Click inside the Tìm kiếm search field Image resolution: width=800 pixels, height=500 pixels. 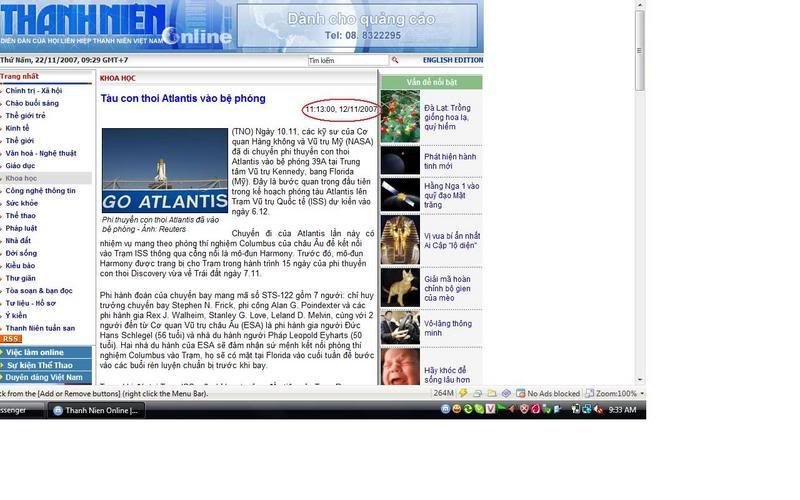click(x=347, y=60)
